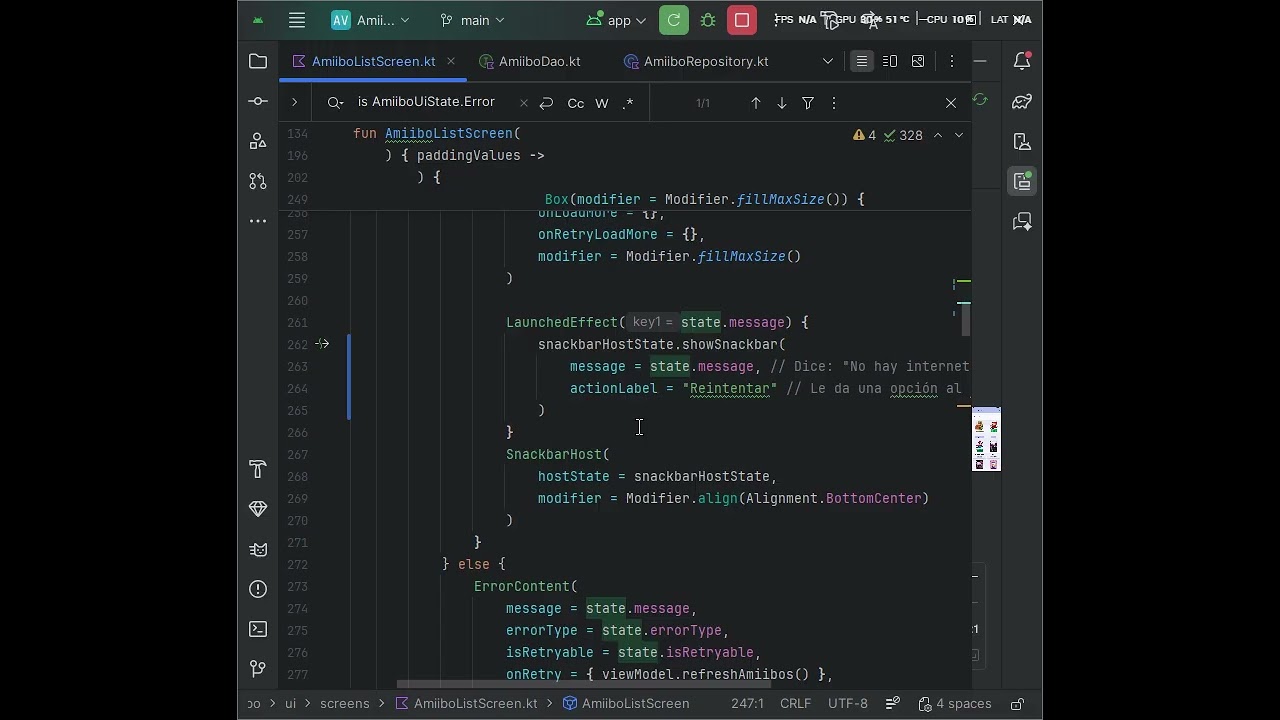Open the main hamburger menu
Image resolution: width=1280 pixels, height=720 pixels.
click(296, 20)
